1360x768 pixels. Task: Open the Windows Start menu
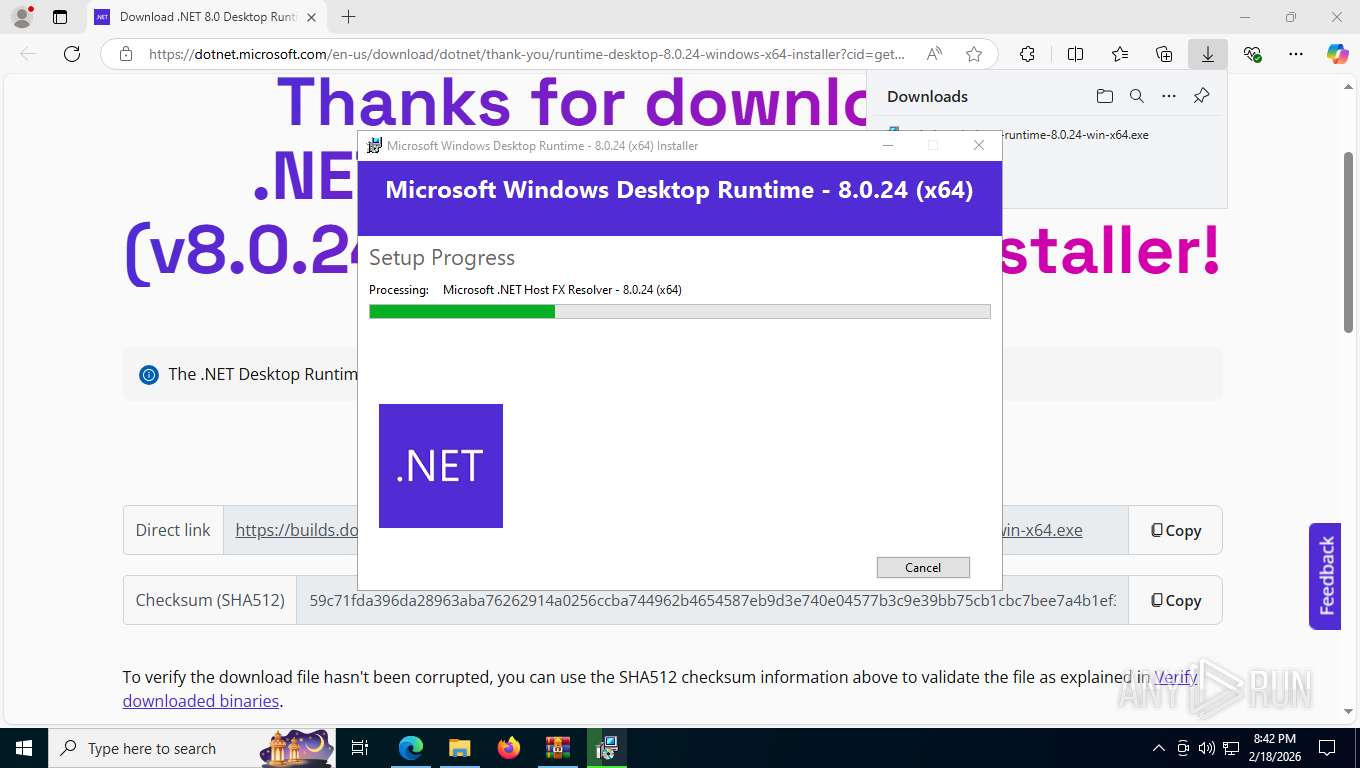pos(24,748)
